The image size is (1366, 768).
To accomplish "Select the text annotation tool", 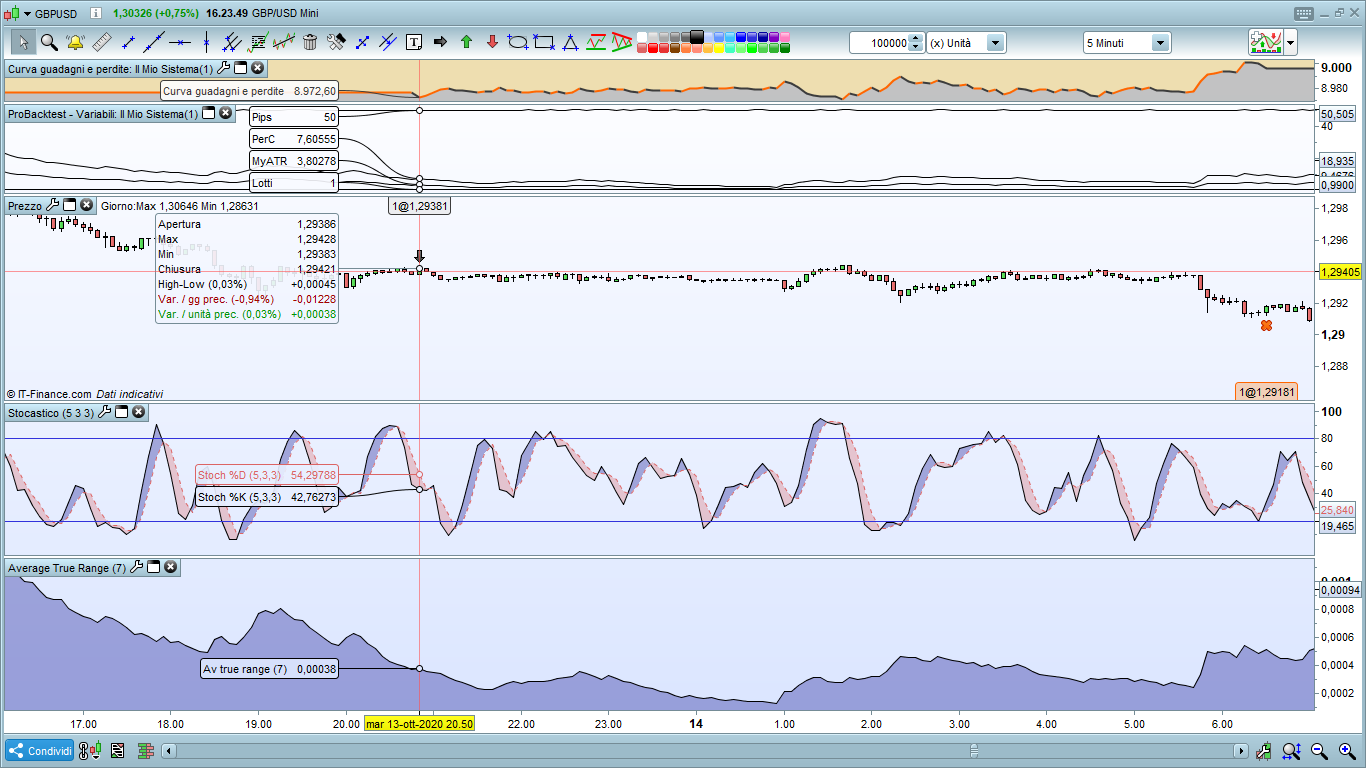I will pos(414,42).
